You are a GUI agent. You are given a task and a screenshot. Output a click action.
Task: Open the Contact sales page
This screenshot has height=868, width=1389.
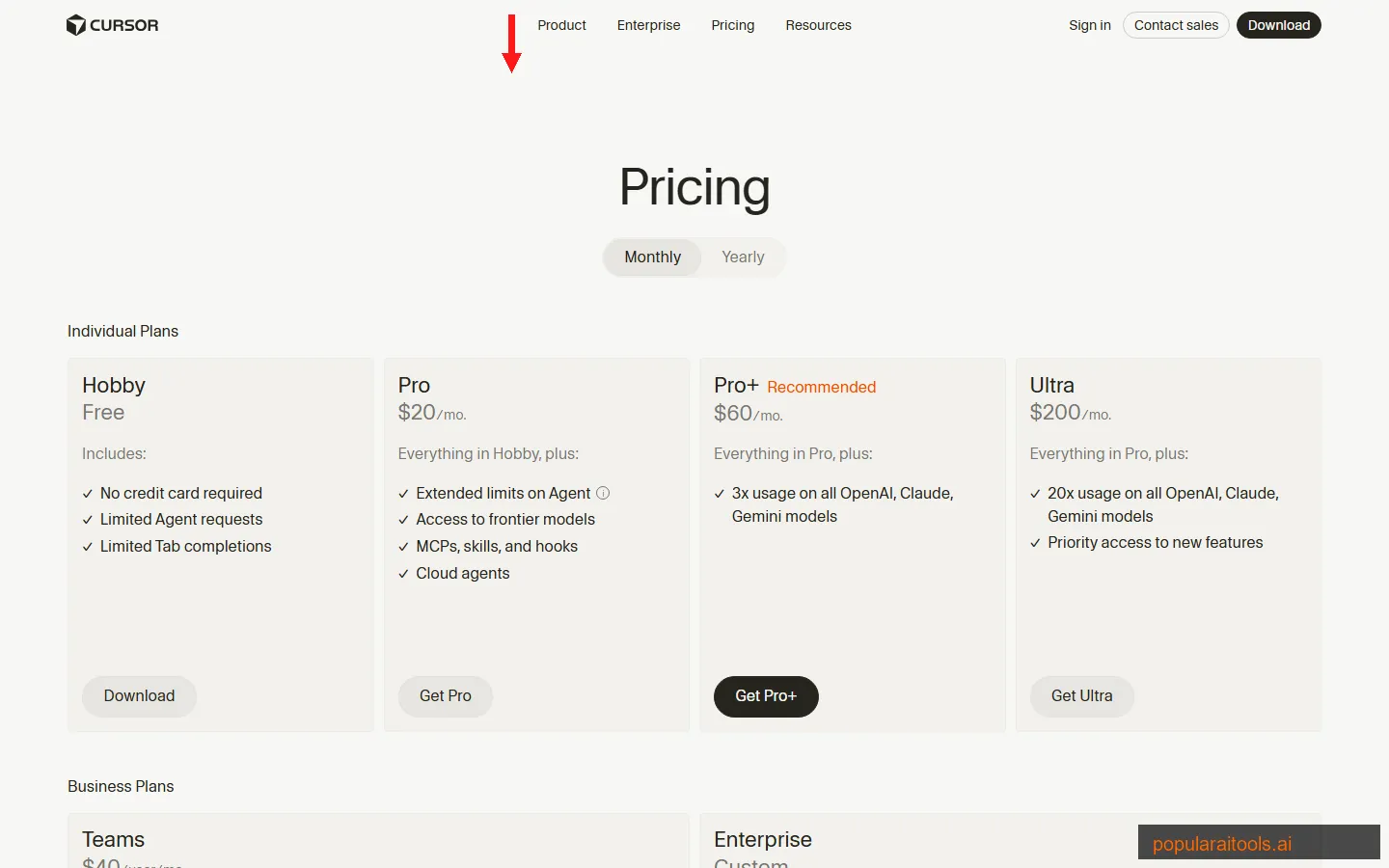click(x=1176, y=25)
